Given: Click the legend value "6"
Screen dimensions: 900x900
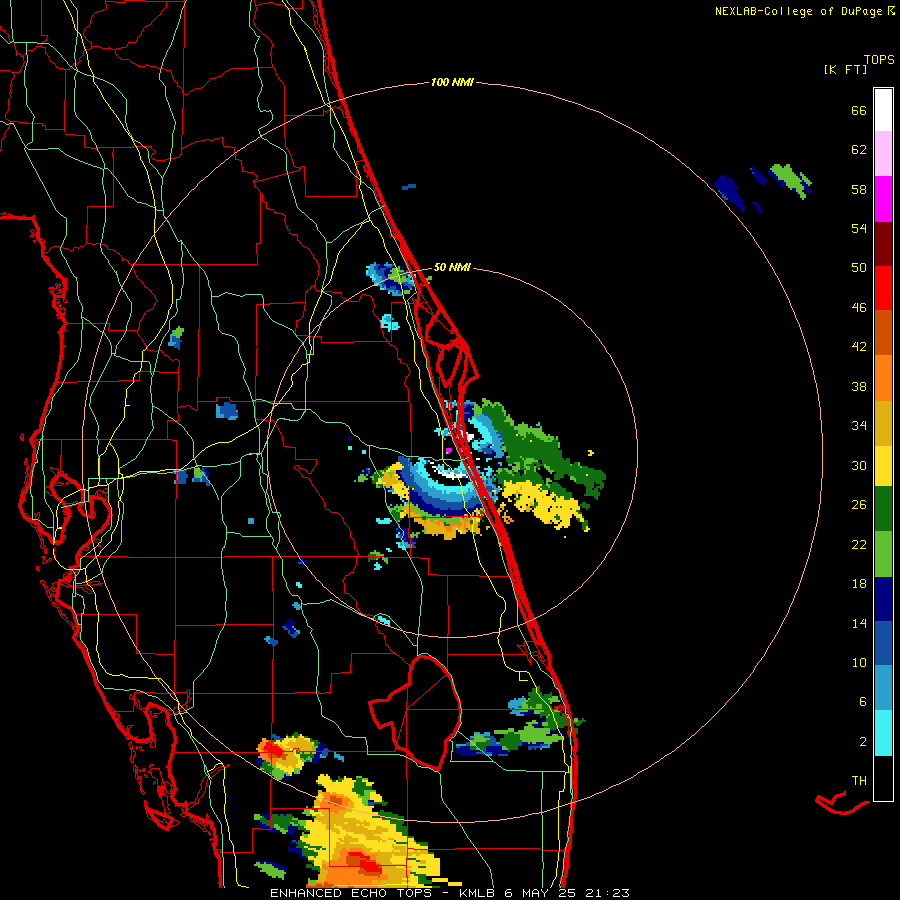Looking at the screenshot, I should tap(863, 701).
